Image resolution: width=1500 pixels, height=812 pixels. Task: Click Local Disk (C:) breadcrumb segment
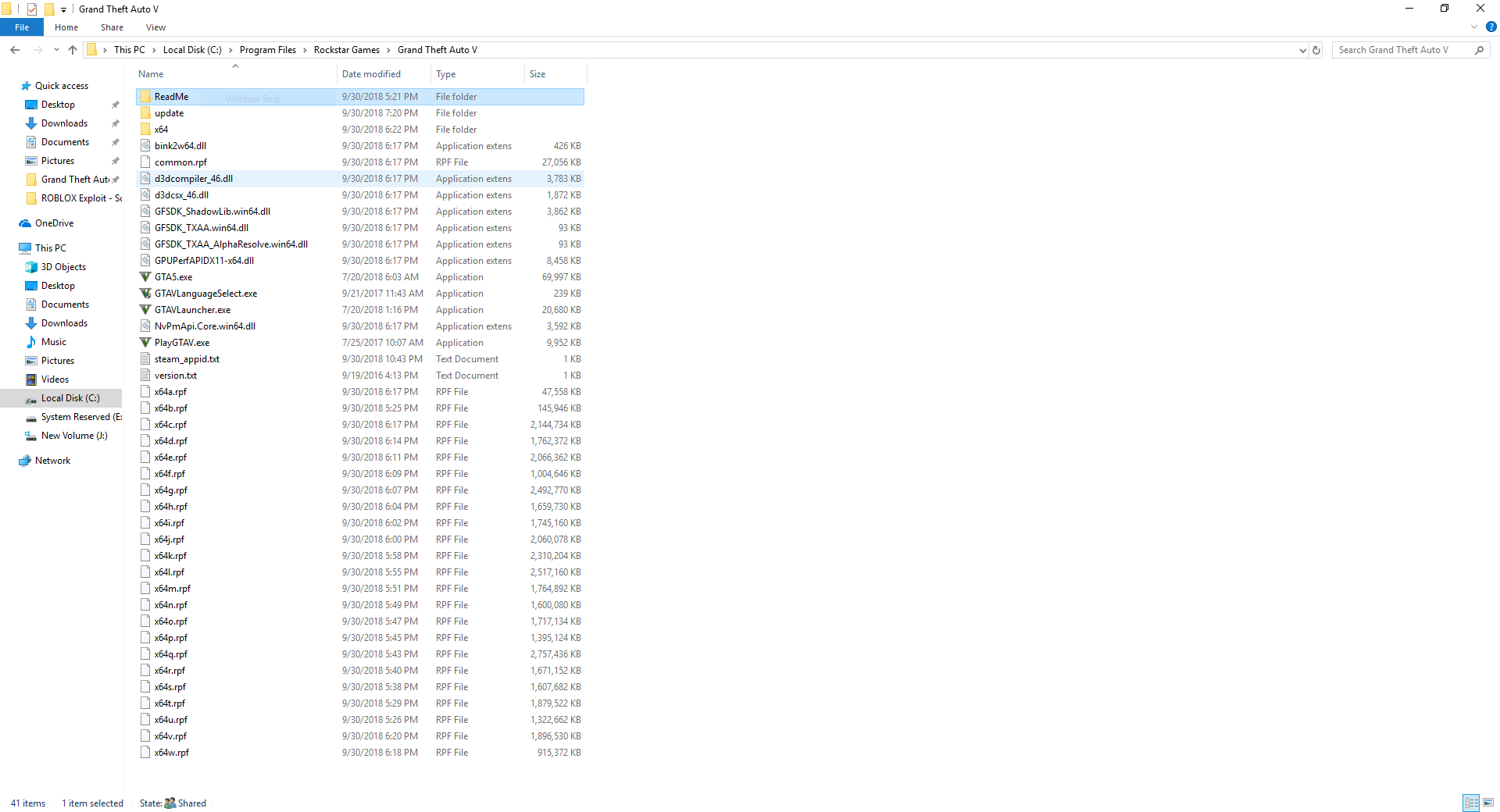pos(192,50)
